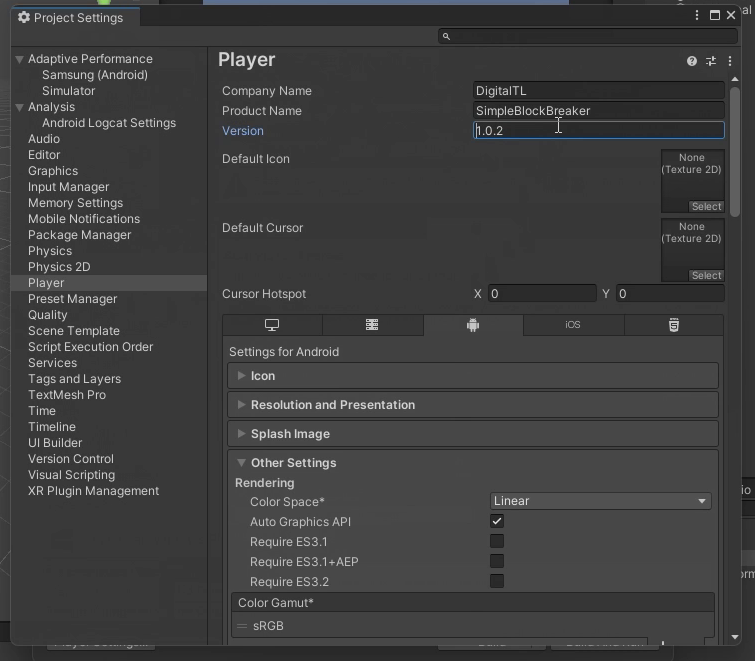The image size is (755, 661).
Task: Collapse the Other Settings section
Action: coord(293,463)
